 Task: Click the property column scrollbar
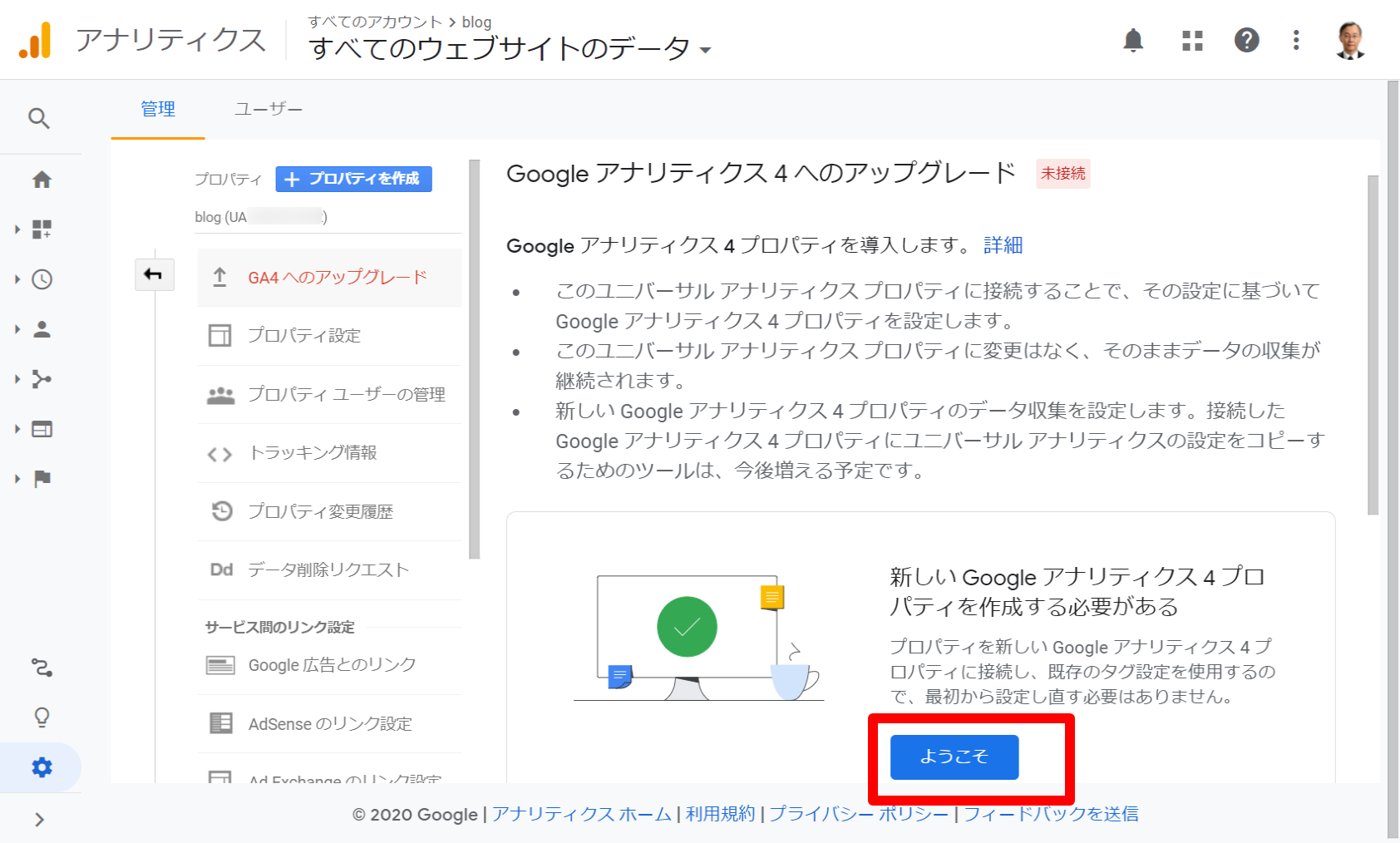click(x=474, y=359)
